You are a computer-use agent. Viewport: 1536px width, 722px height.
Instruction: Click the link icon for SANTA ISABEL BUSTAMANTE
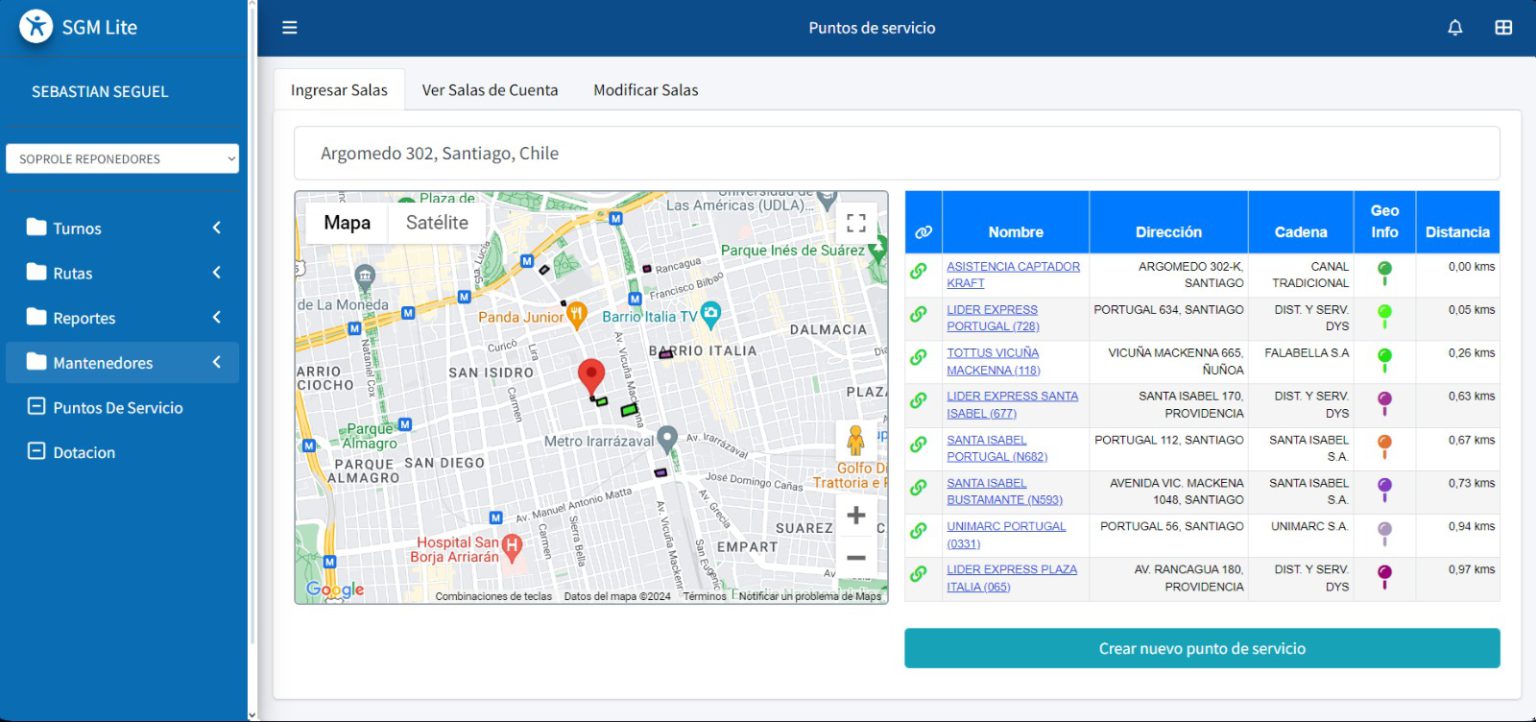click(918, 487)
